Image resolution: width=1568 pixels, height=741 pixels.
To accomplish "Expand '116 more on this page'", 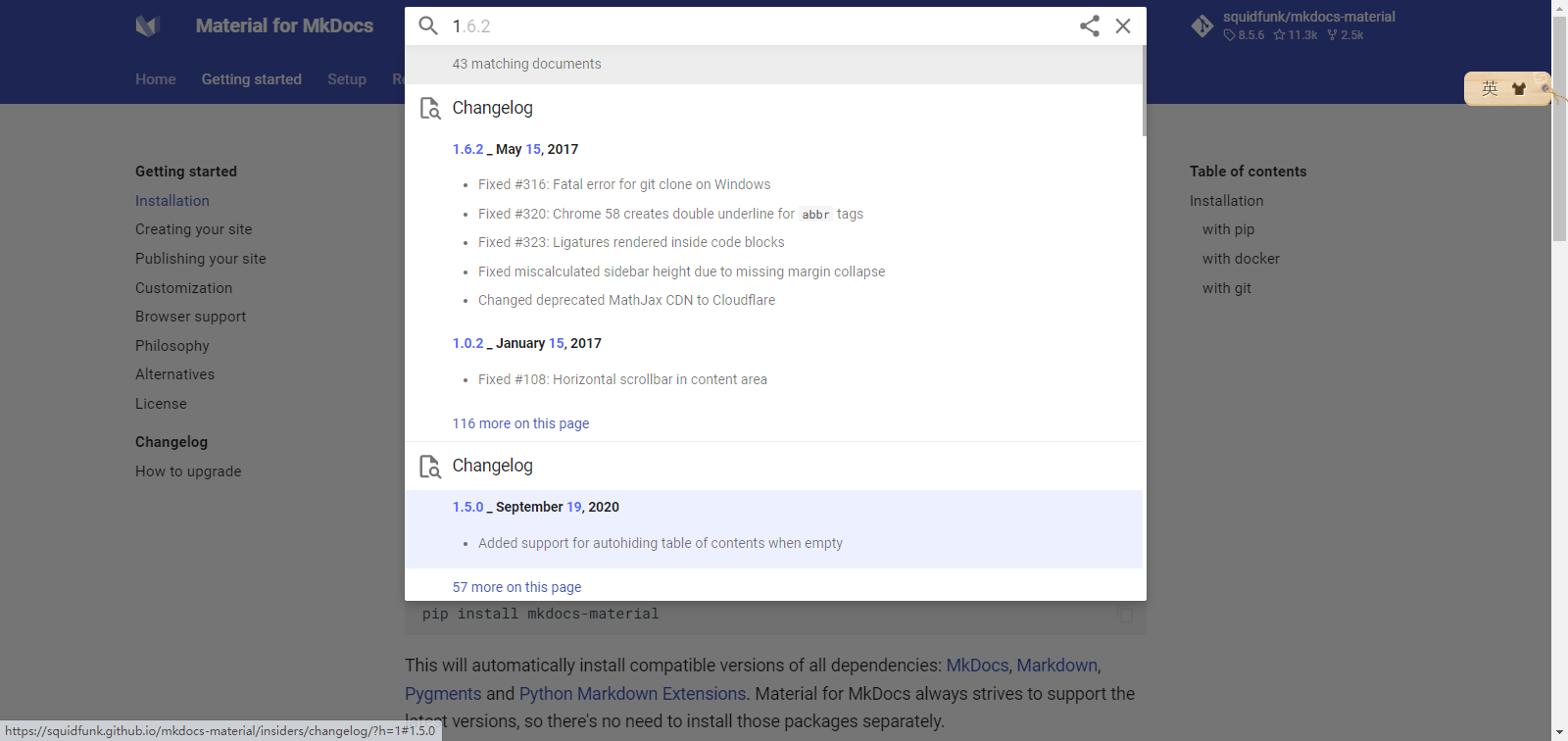I will tap(520, 423).
